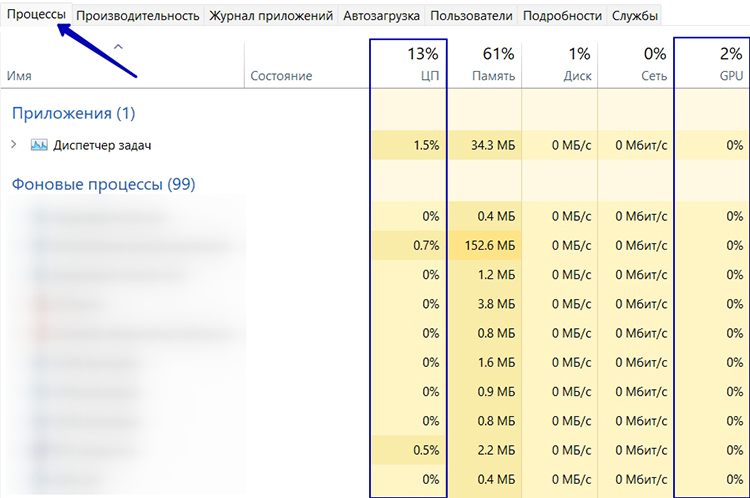The width and height of the screenshot is (750, 498).
Task: Select the Фоновые процессы (99) group heading
Action: point(102,184)
